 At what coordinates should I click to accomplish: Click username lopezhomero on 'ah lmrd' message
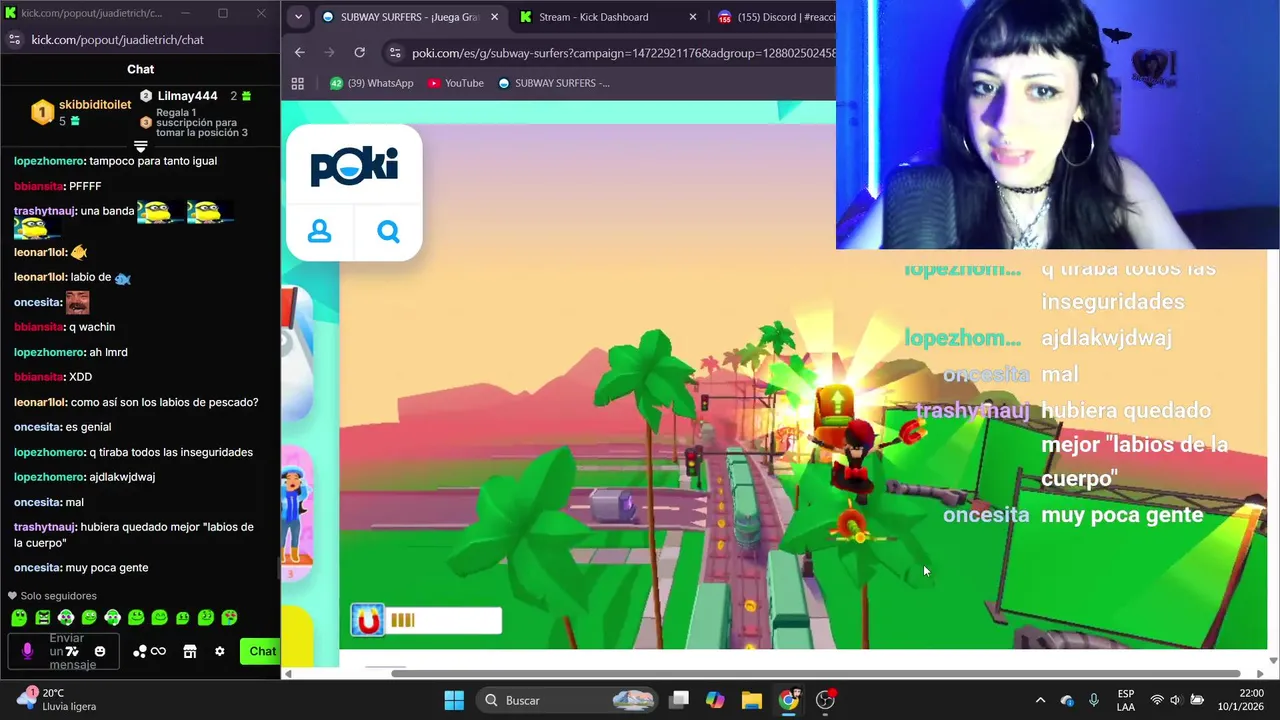click(49, 352)
